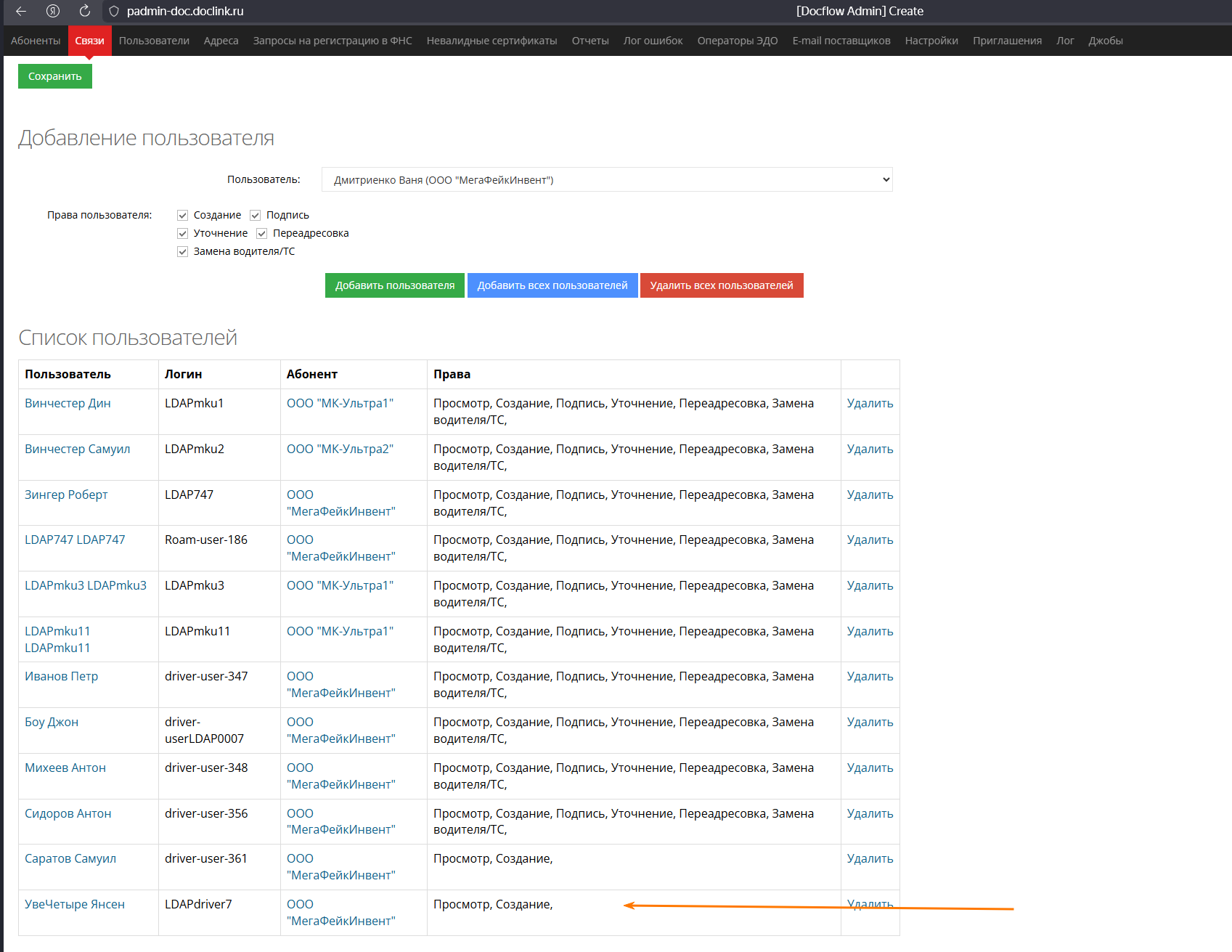Open user link Винчестер Дин

point(68,404)
